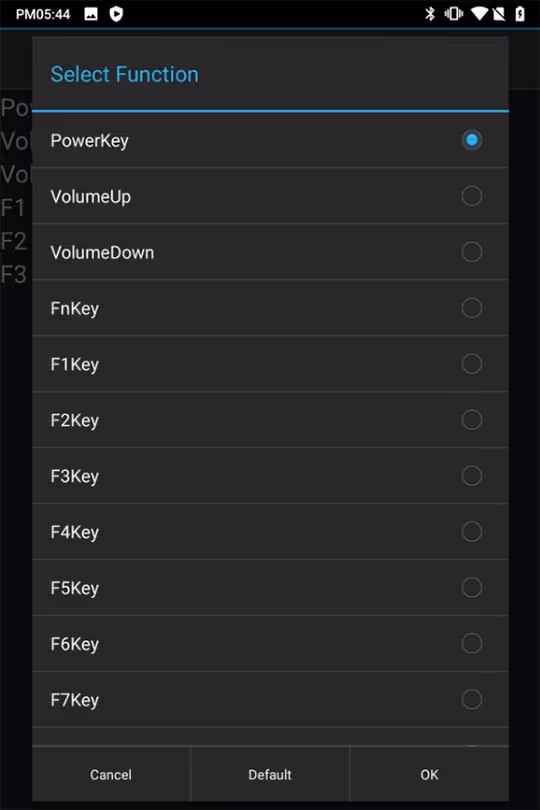Tap the battery charging status icon
Screen dimensions: 540x810
pyautogui.click(x=520, y=13)
